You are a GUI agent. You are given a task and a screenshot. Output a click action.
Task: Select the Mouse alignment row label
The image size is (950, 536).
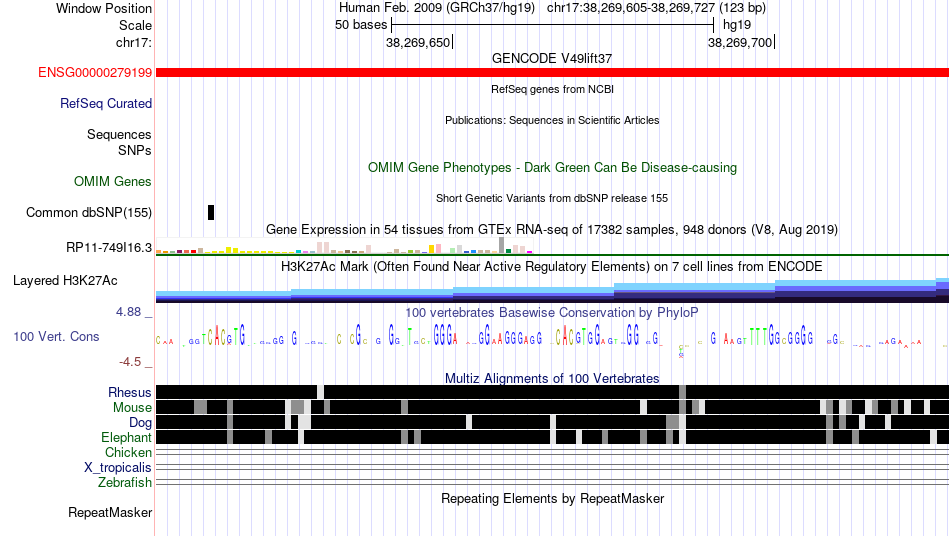132,408
